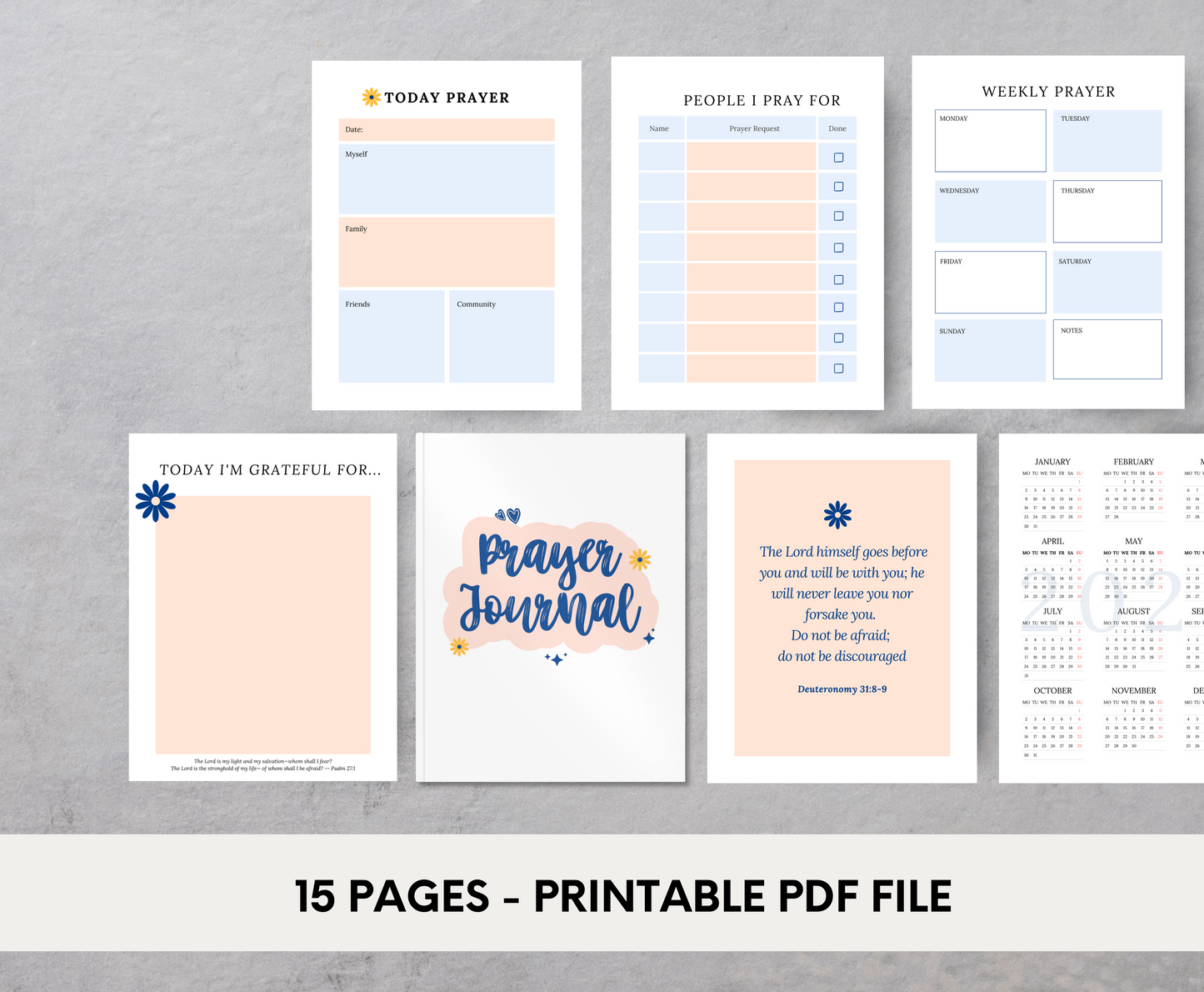The width and height of the screenshot is (1204, 992).
Task: Click the PEOPLE I PRAY FOR heading
Action: tap(762, 101)
